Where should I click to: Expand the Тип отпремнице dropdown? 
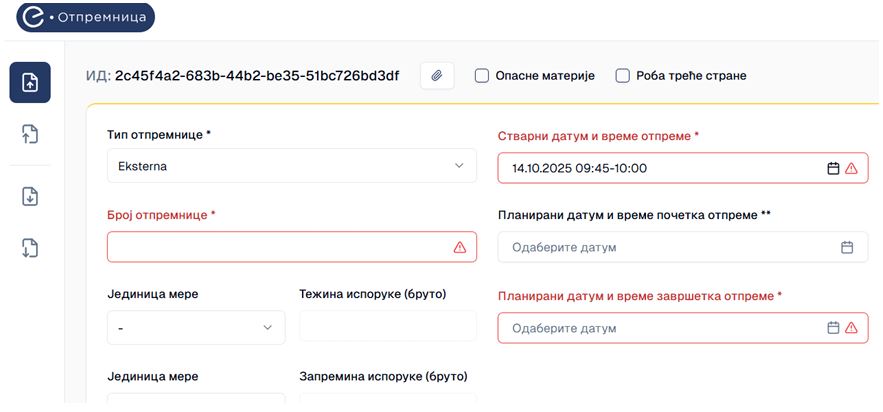coord(291,166)
